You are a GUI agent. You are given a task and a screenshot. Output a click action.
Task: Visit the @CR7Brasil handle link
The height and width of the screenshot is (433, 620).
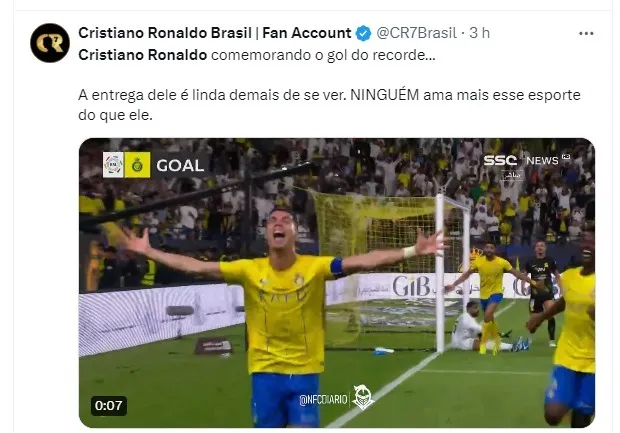click(x=416, y=33)
